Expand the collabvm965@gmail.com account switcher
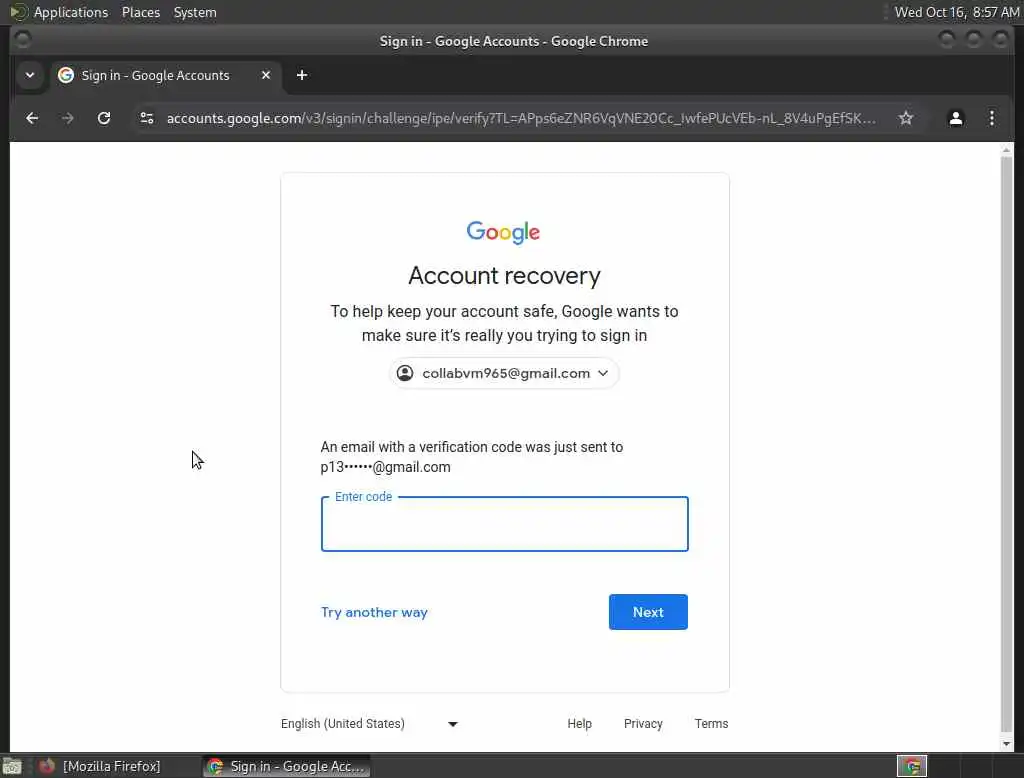1024x778 pixels. [x=504, y=373]
